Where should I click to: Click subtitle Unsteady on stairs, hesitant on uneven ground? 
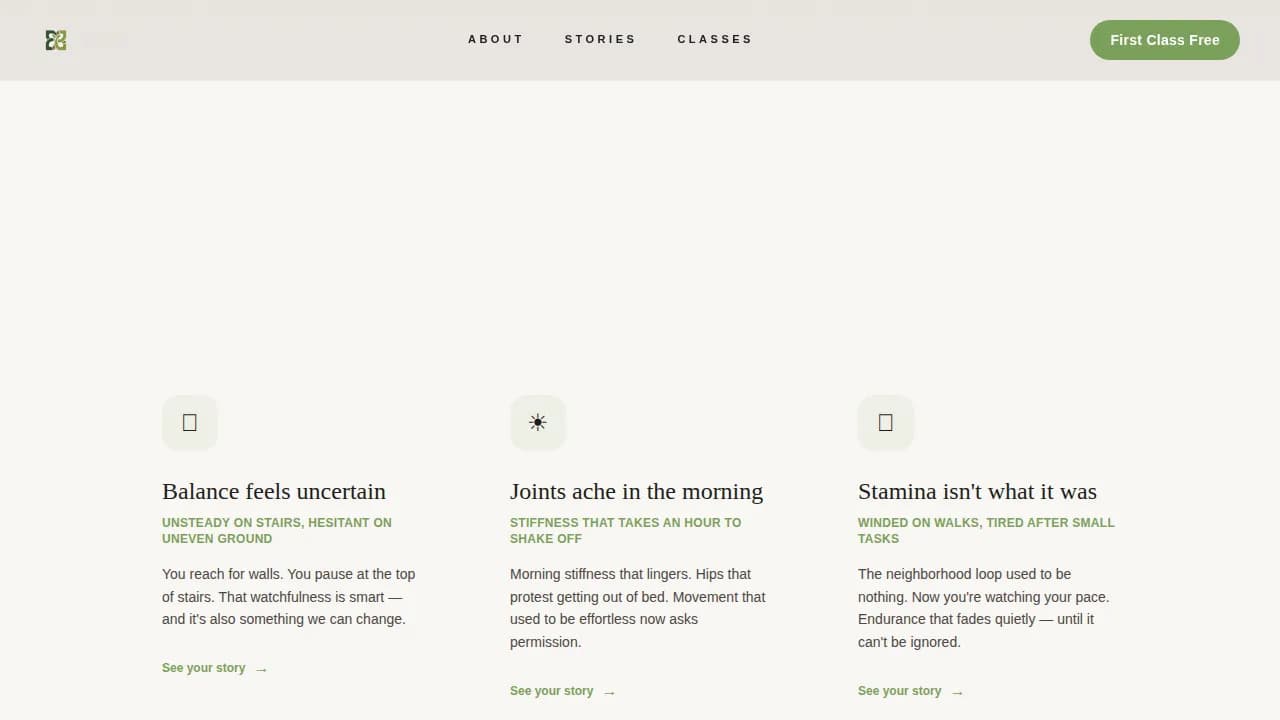coord(277,530)
